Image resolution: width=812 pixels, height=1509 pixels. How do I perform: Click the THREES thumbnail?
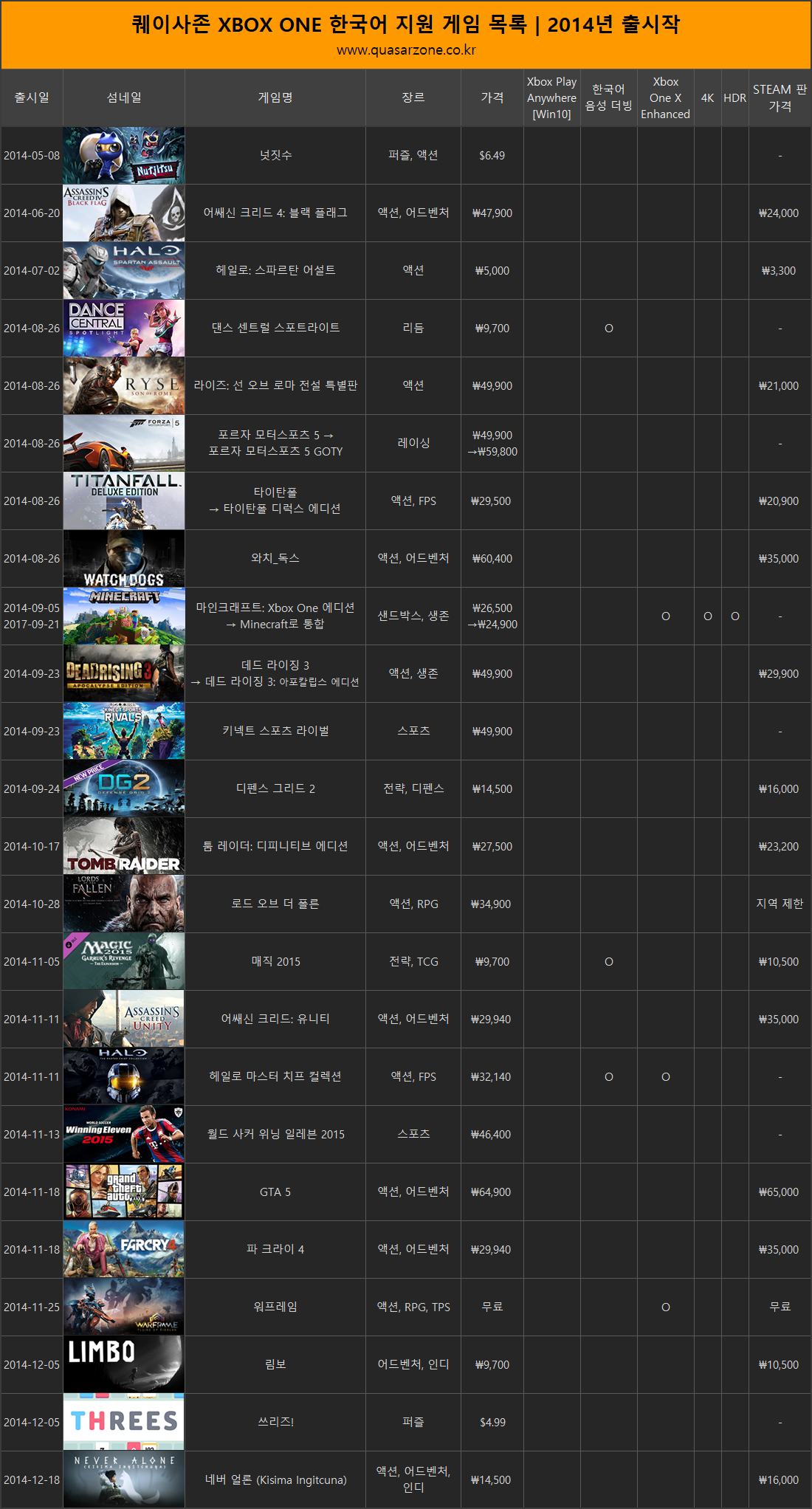point(124,1423)
